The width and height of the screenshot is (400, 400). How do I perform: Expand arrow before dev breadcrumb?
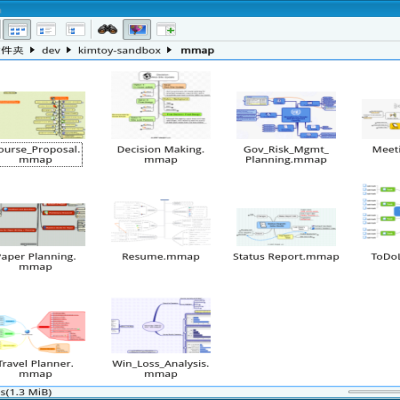(x=32, y=50)
